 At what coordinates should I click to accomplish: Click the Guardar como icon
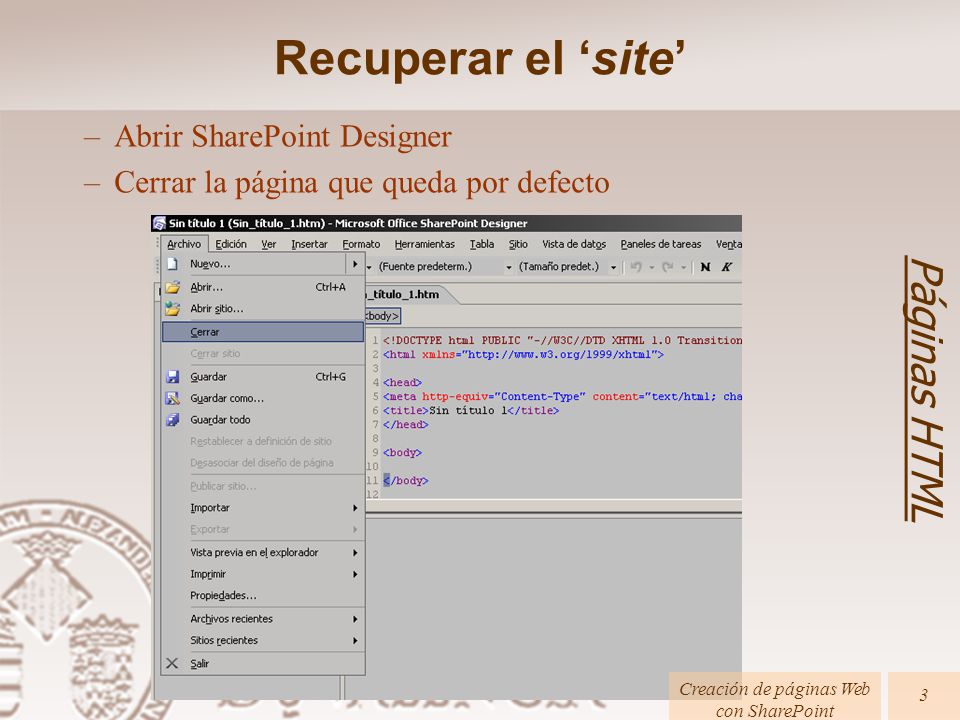click(173, 398)
